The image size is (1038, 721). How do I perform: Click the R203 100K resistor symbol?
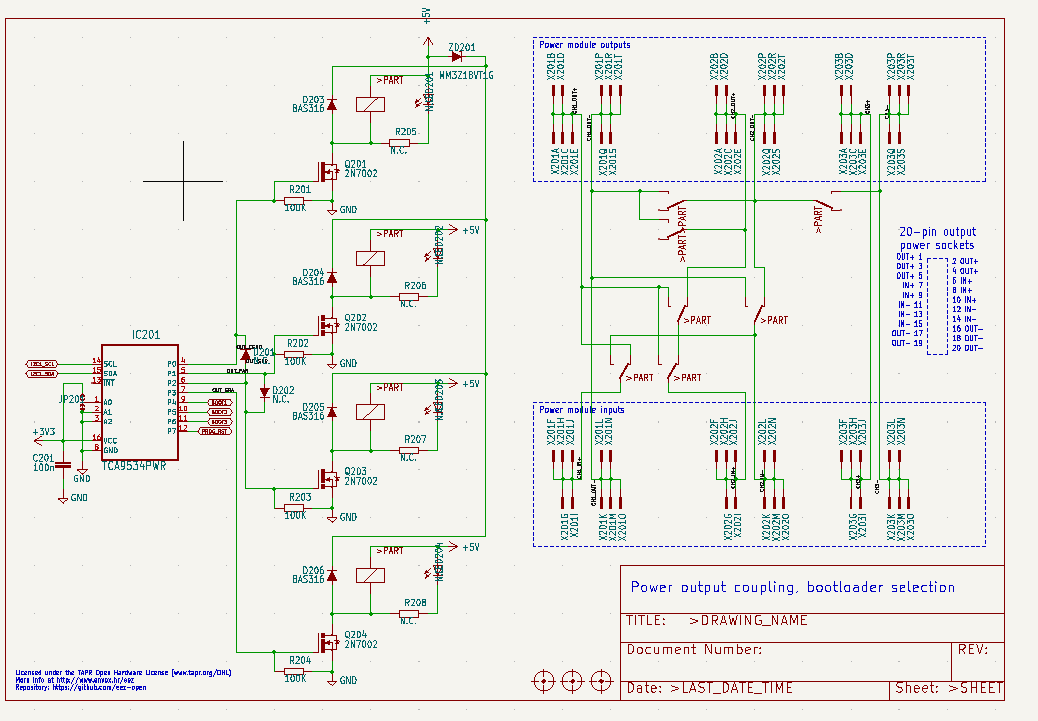(295, 507)
